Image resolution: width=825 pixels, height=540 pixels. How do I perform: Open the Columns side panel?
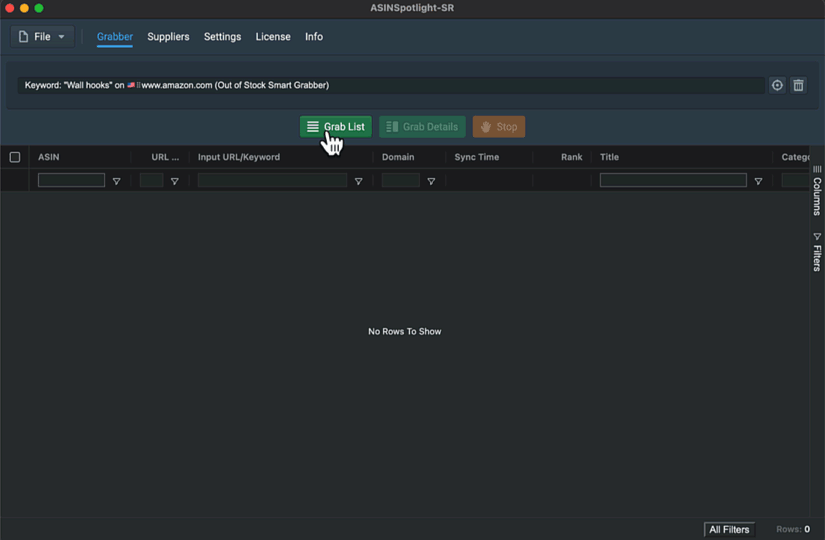coord(817,191)
